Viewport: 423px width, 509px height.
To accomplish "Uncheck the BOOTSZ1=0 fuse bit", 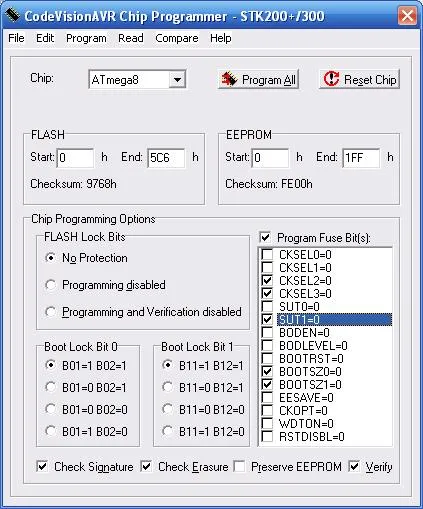I will coord(267,384).
